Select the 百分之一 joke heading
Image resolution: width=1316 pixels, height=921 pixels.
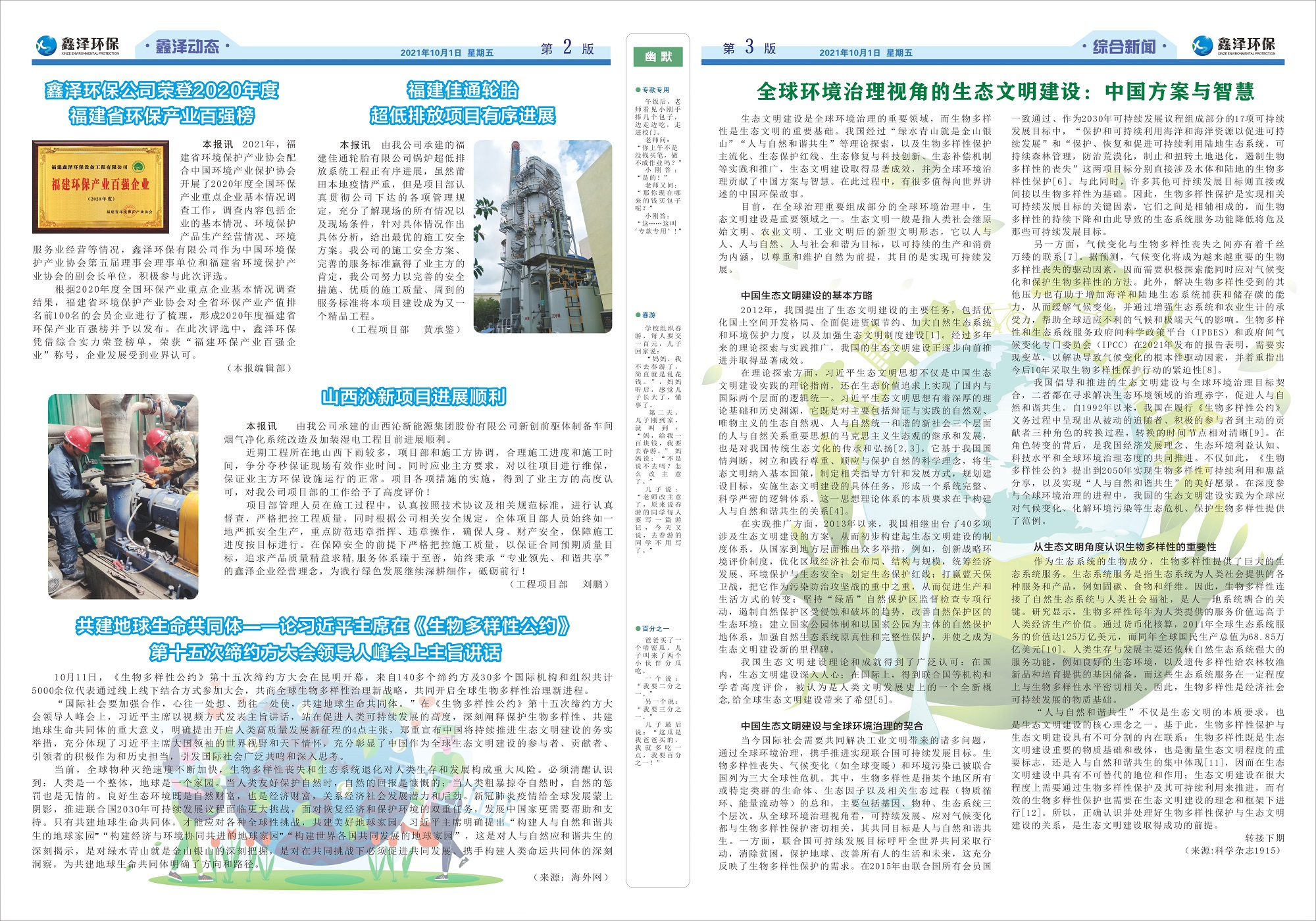[655, 629]
